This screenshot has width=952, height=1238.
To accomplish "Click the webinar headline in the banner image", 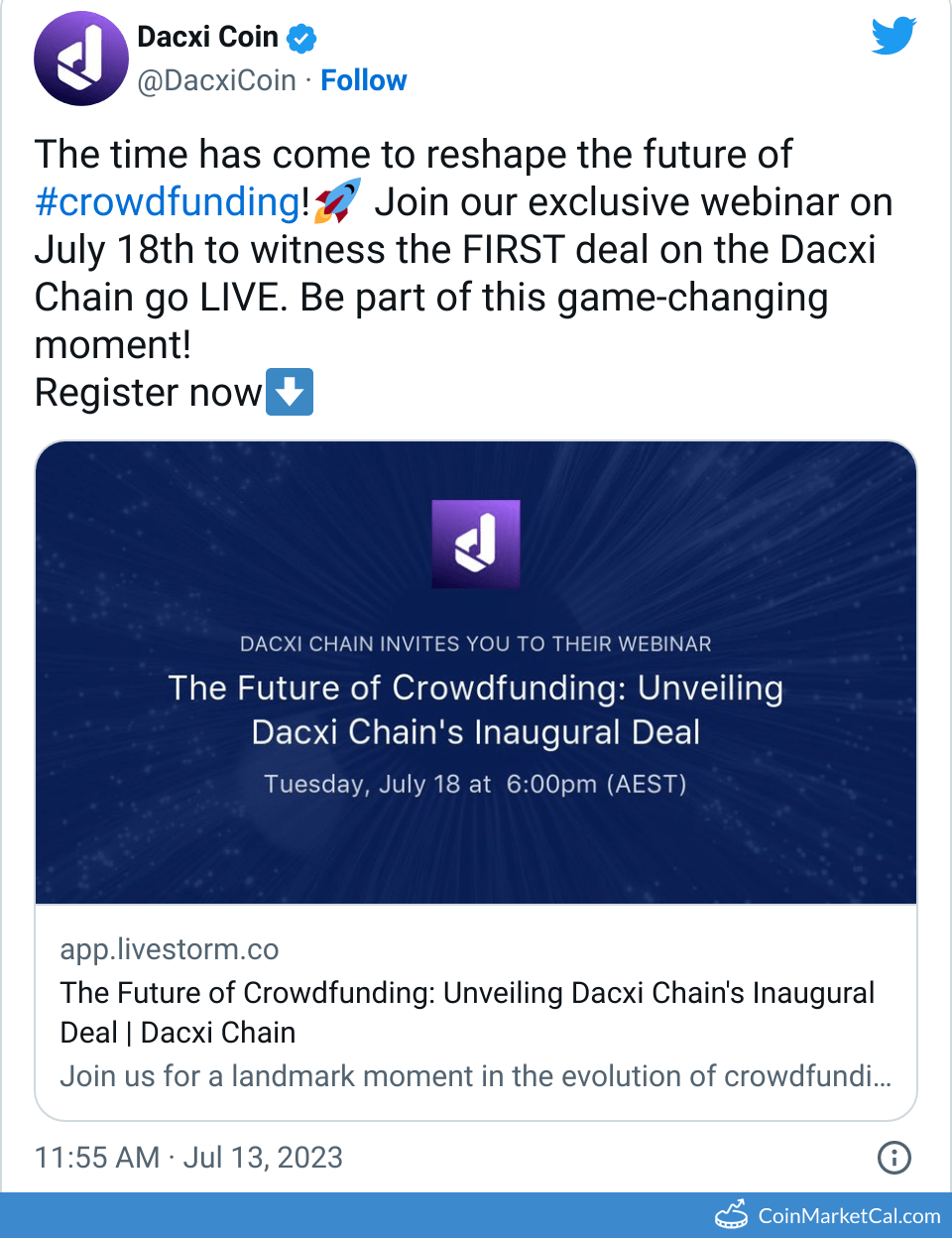I will (x=476, y=709).
